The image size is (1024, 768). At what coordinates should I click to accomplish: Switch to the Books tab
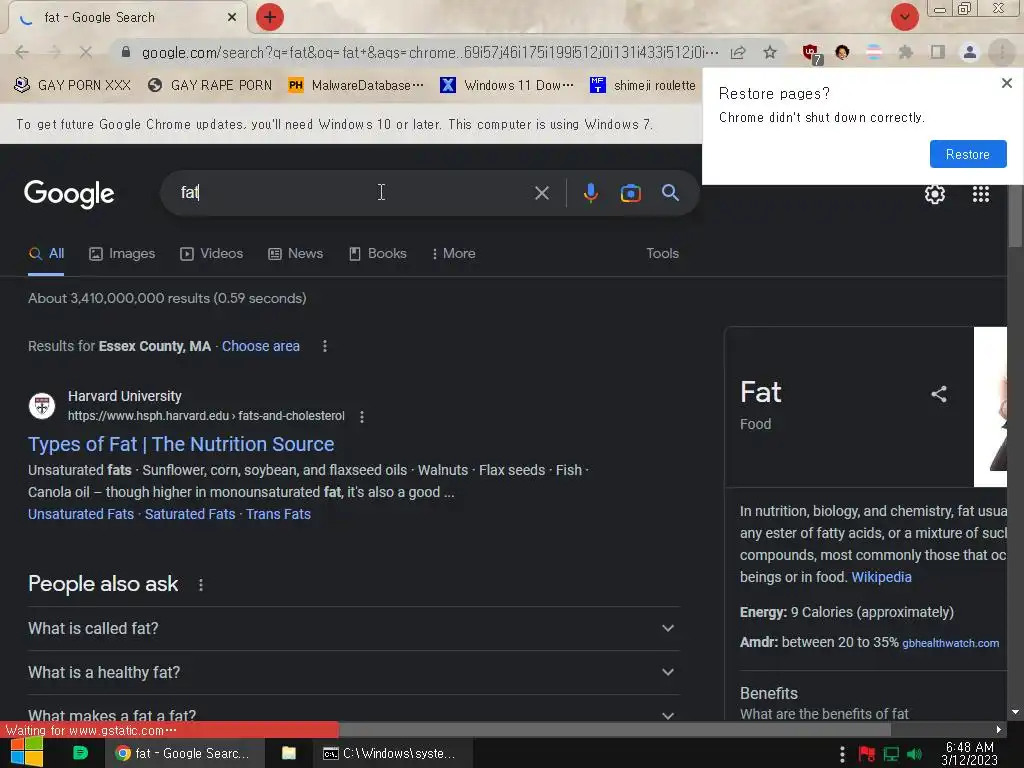pyautogui.click(x=377, y=253)
